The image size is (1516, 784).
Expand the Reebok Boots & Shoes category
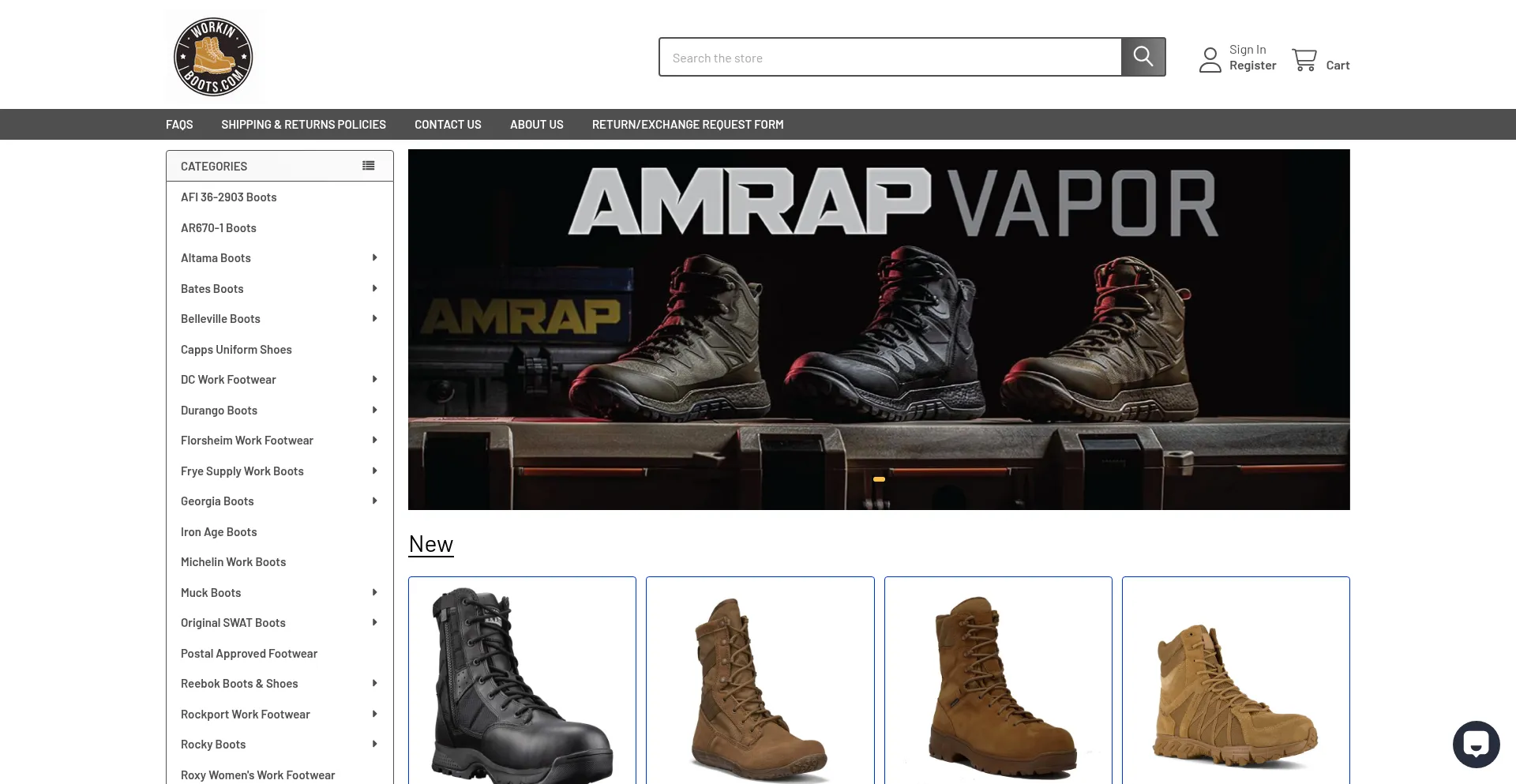(374, 683)
